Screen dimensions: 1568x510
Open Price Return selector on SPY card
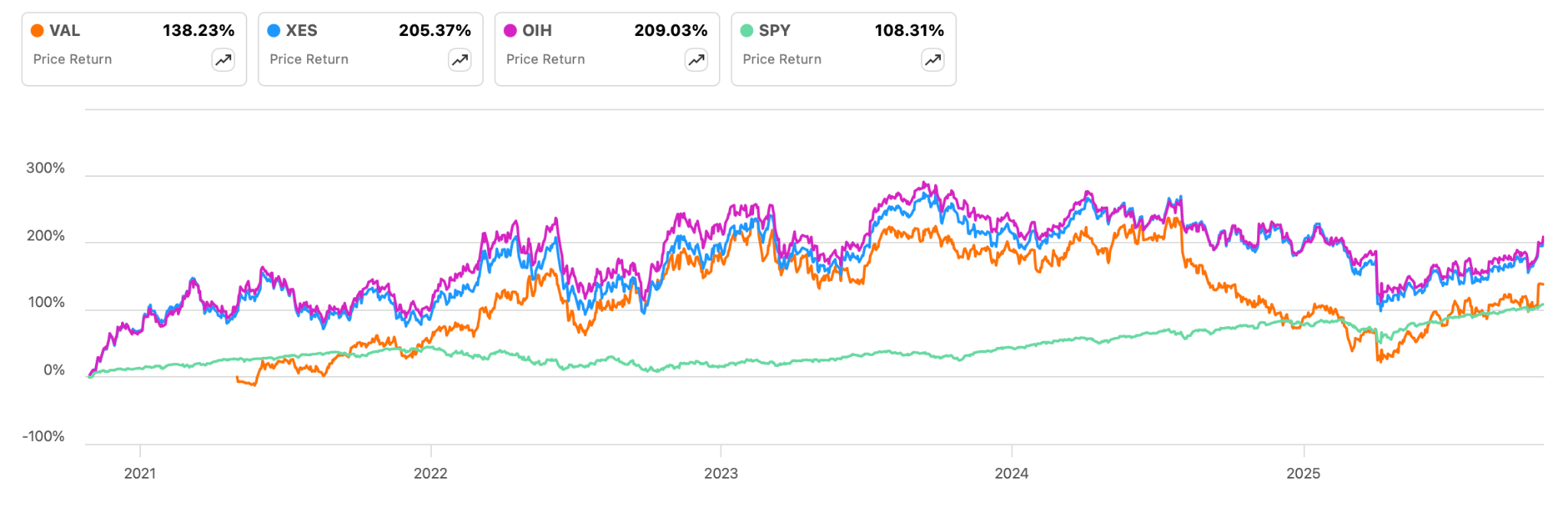pos(782,59)
